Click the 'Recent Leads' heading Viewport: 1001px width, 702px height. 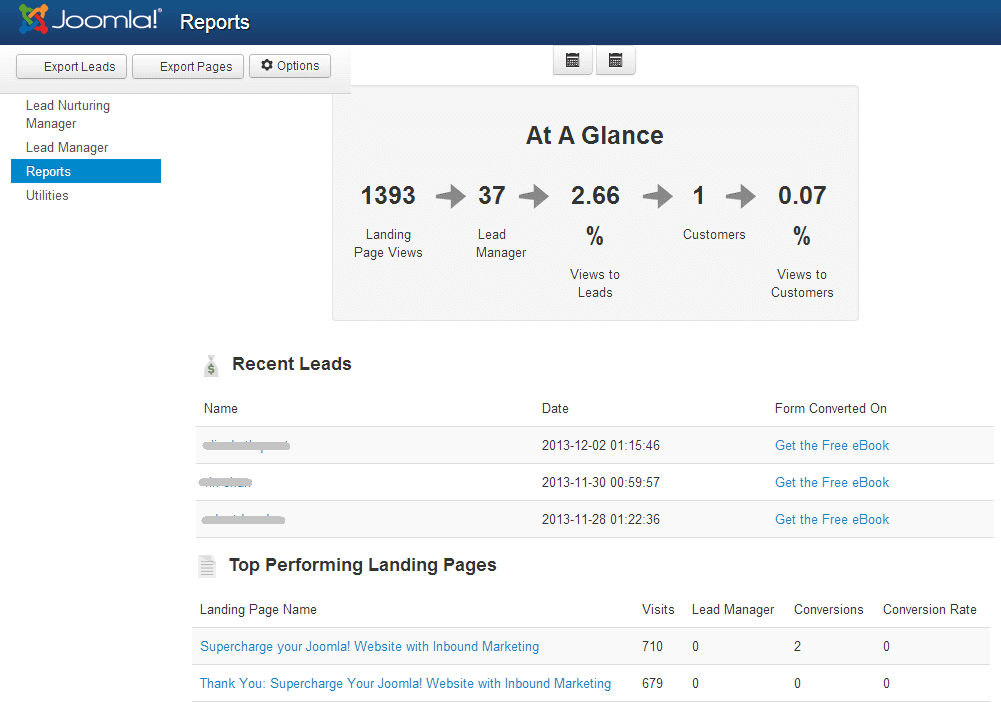[x=292, y=364]
